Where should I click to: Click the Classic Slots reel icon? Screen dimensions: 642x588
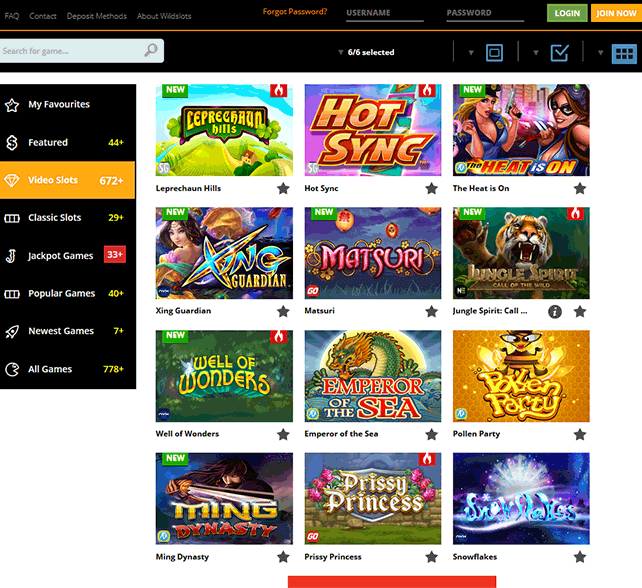[12, 218]
